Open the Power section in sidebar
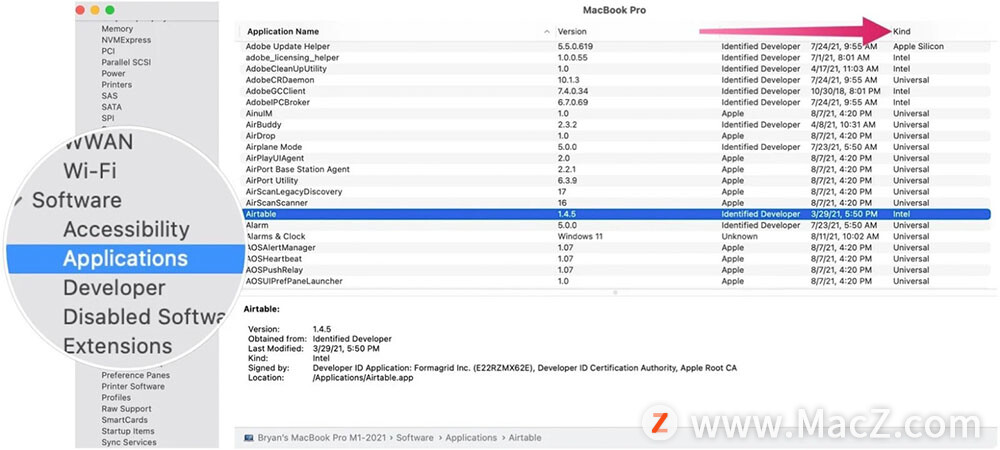Screen dimensions: 1000x450 click(114, 73)
